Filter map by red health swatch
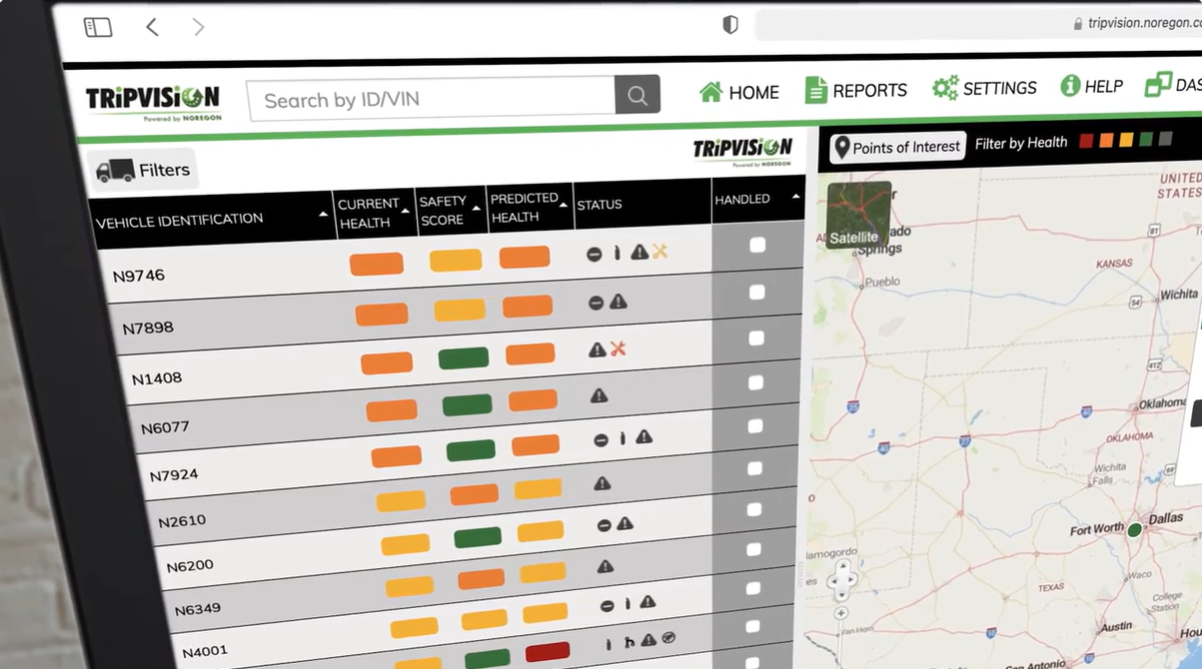1202x669 pixels. tap(1086, 141)
